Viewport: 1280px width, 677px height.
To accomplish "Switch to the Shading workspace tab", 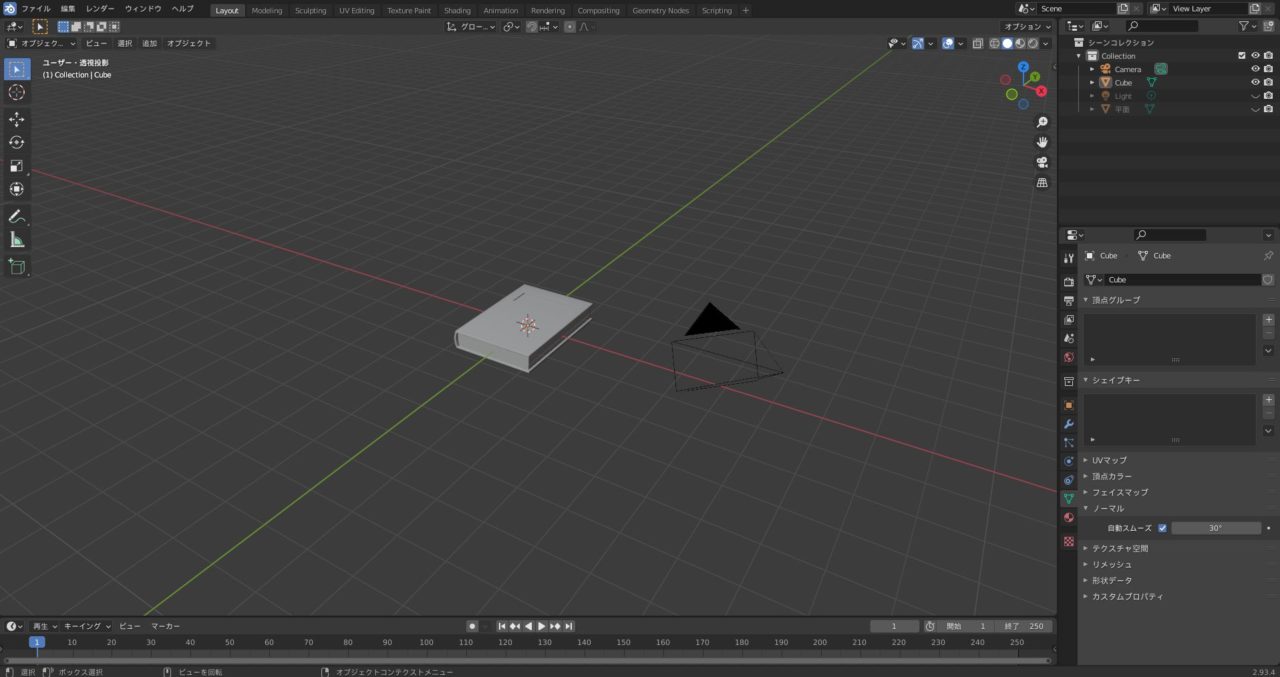I will click(457, 10).
